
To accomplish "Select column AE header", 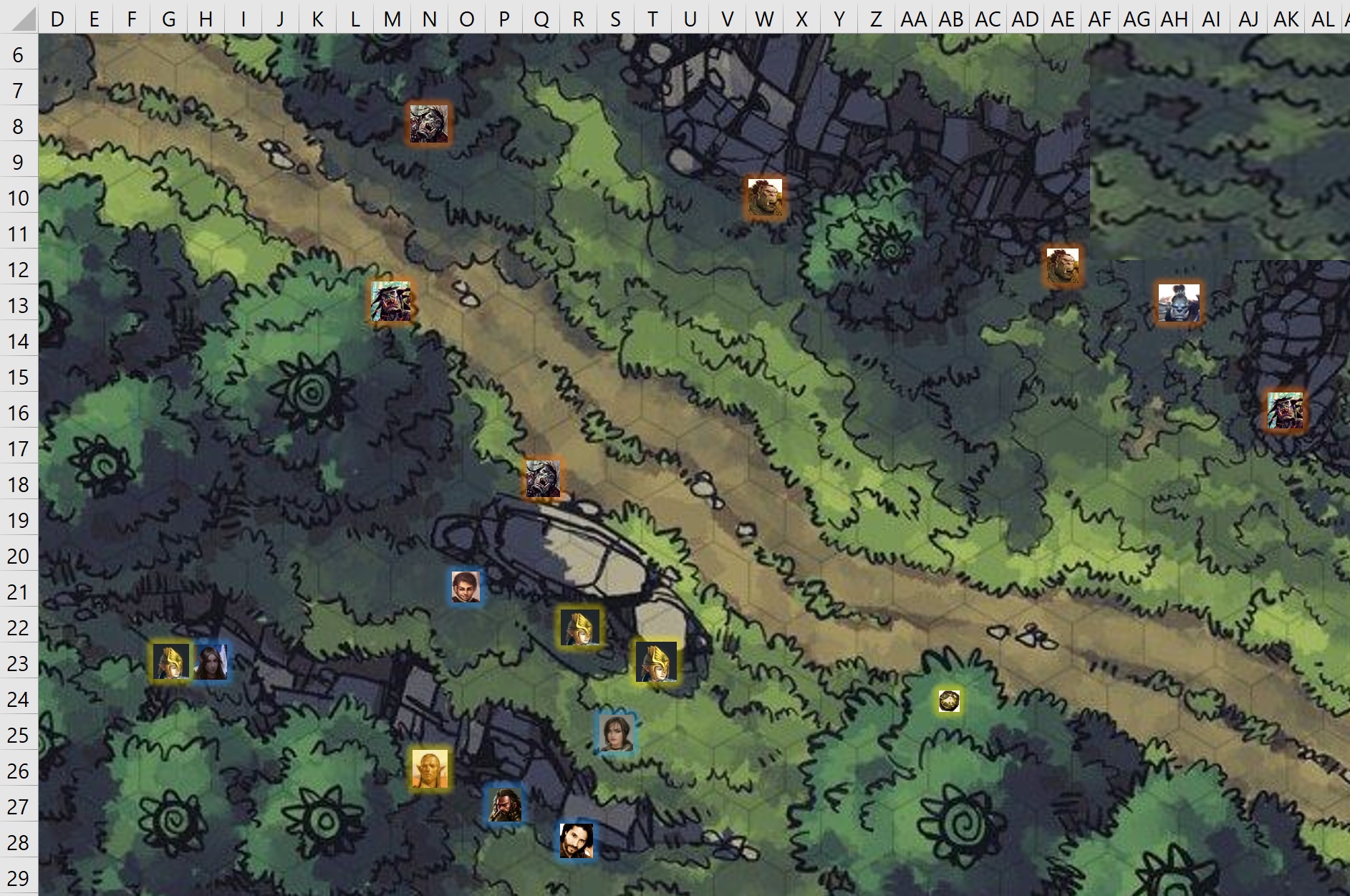I will click(1063, 19).
